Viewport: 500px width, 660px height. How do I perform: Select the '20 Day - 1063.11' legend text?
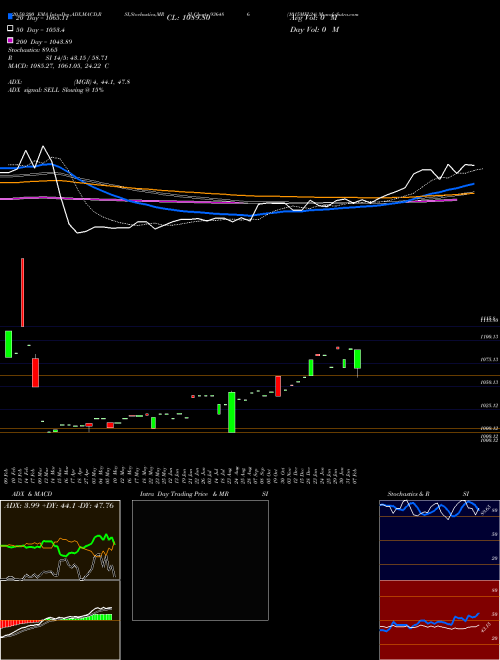[42, 18]
